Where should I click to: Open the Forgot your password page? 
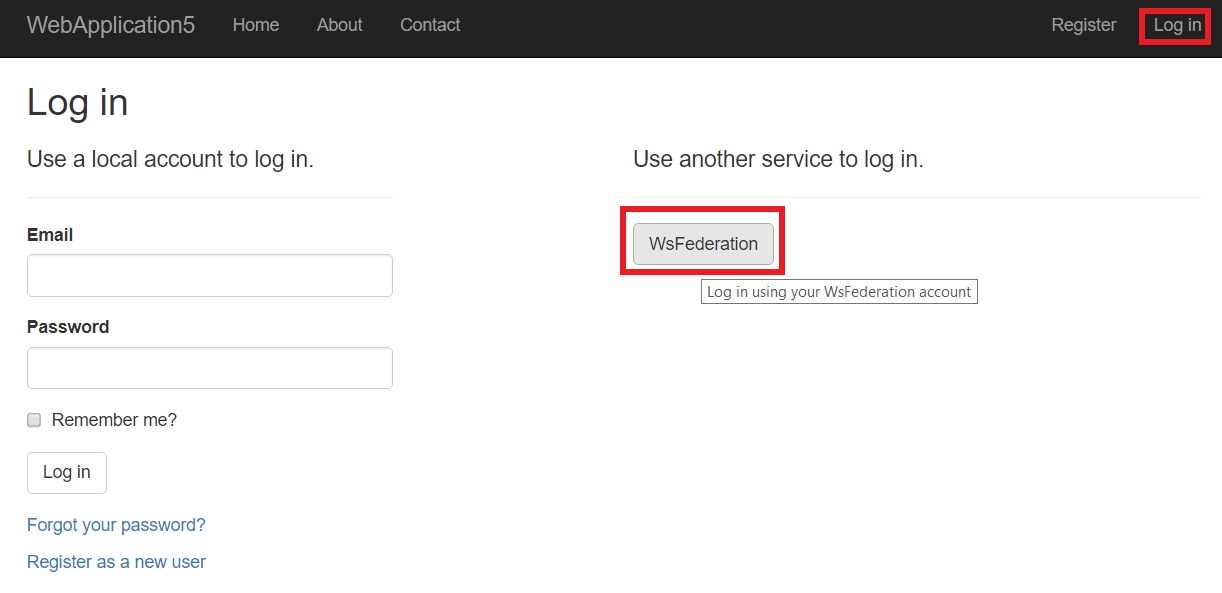point(115,524)
